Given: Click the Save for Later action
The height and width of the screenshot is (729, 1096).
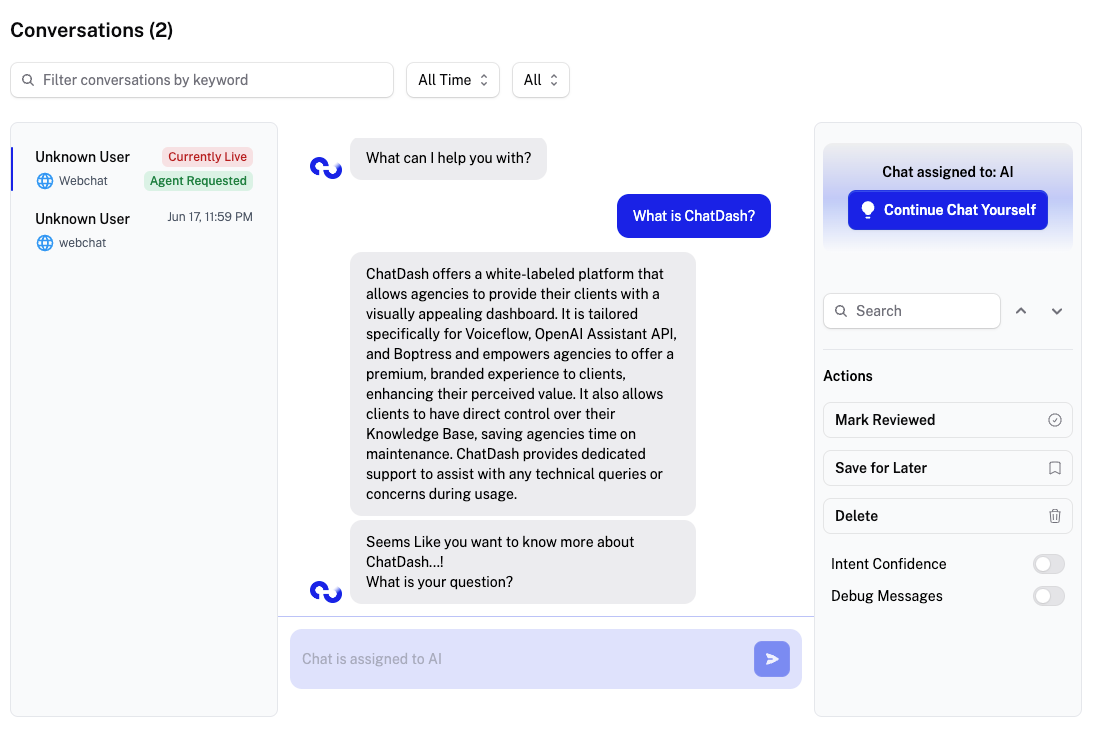Looking at the screenshot, I should pyautogui.click(x=948, y=468).
